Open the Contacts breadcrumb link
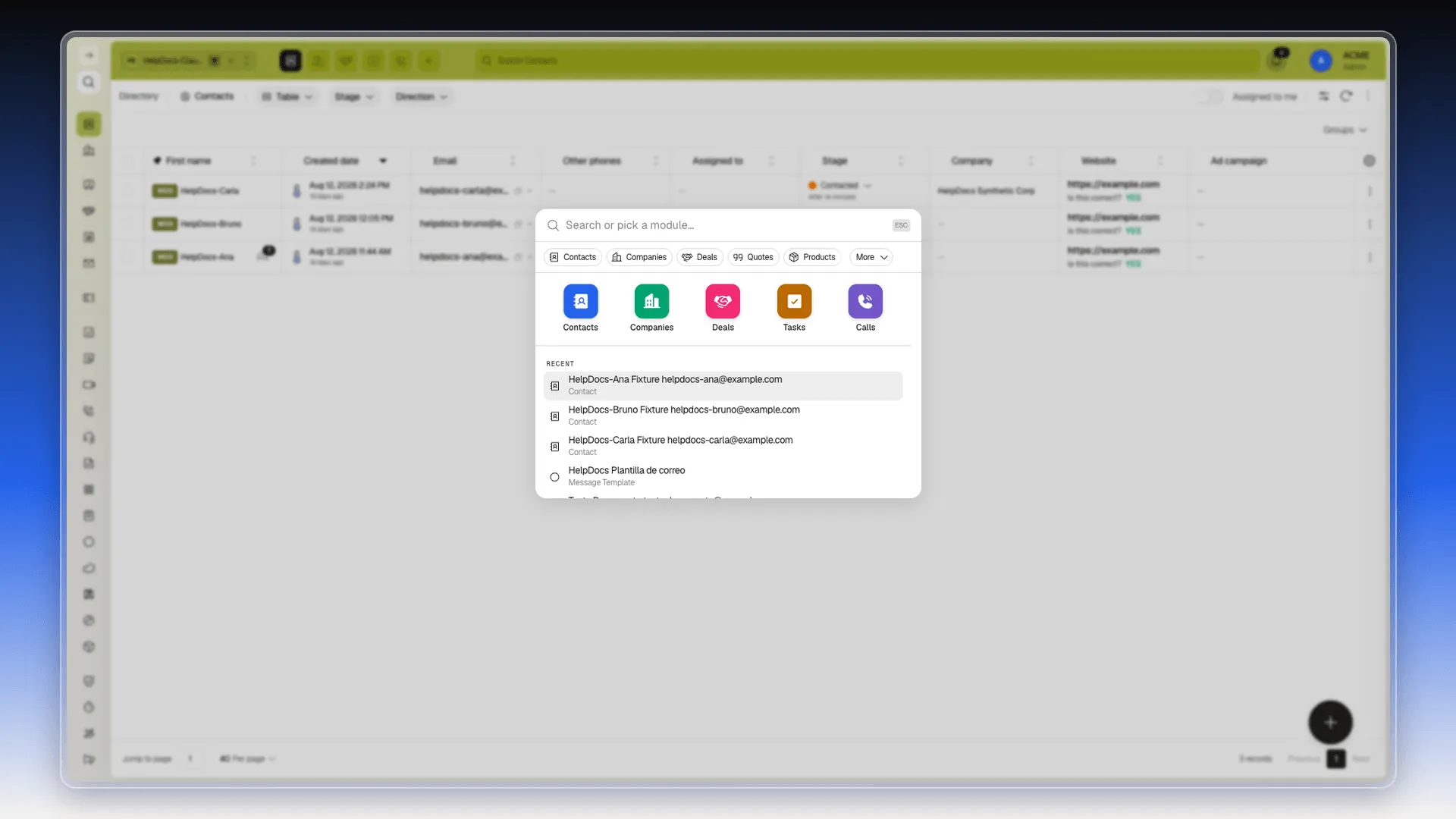This screenshot has height=819, width=1456. coord(207,96)
